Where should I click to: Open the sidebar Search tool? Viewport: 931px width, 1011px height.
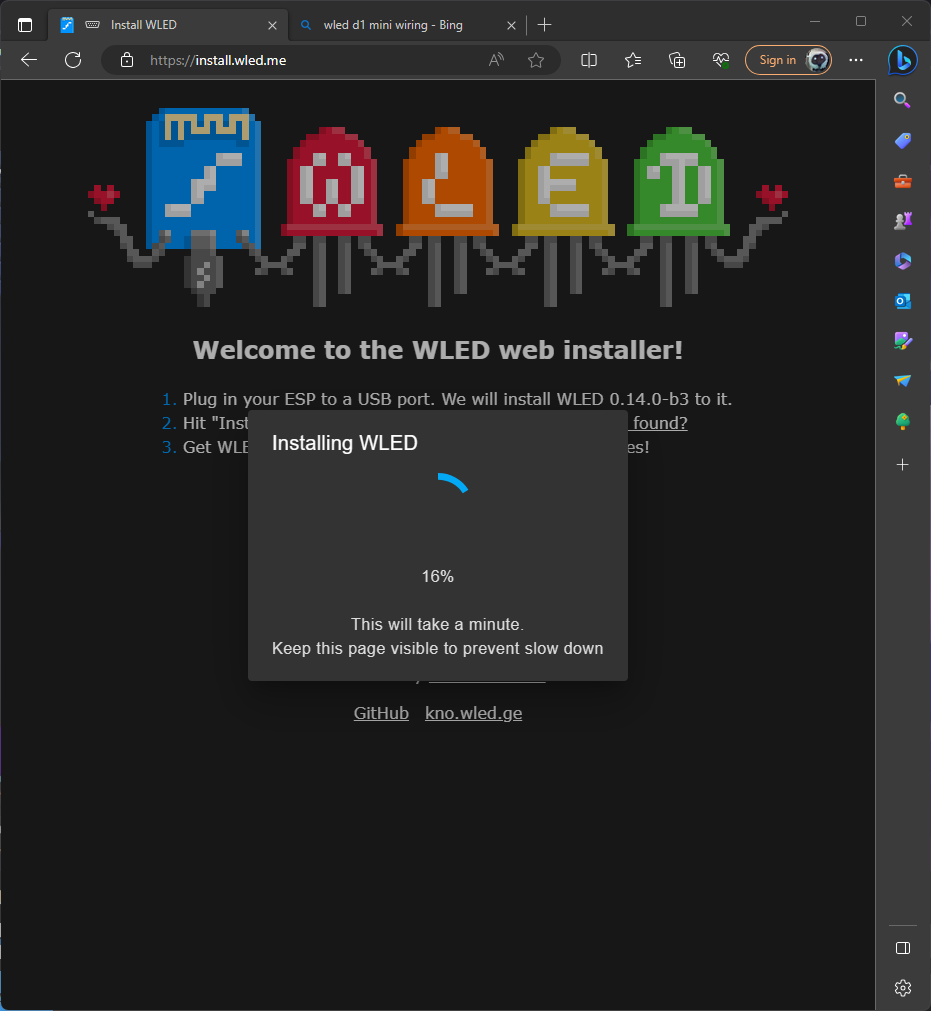[902, 100]
